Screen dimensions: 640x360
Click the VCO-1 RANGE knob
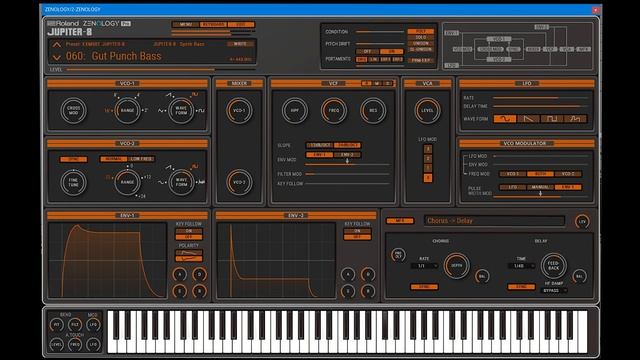127,110
